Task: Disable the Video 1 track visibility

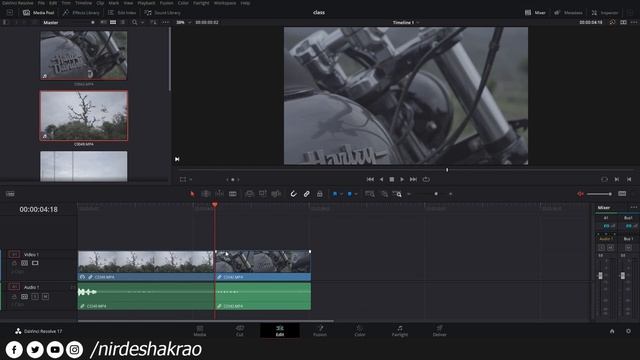Action: 35,263
